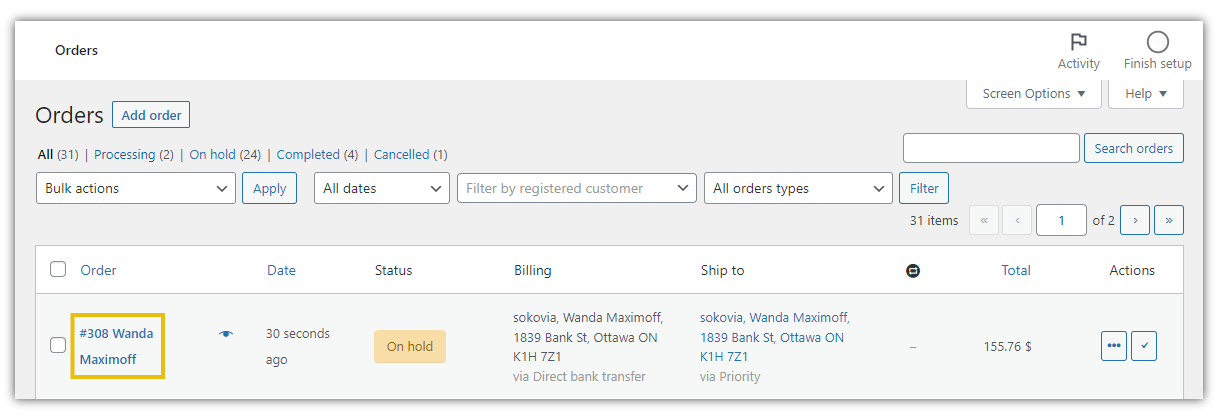Open the Activity flag icon
Image resolution: width=1218 pixels, height=417 pixels.
tap(1078, 42)
